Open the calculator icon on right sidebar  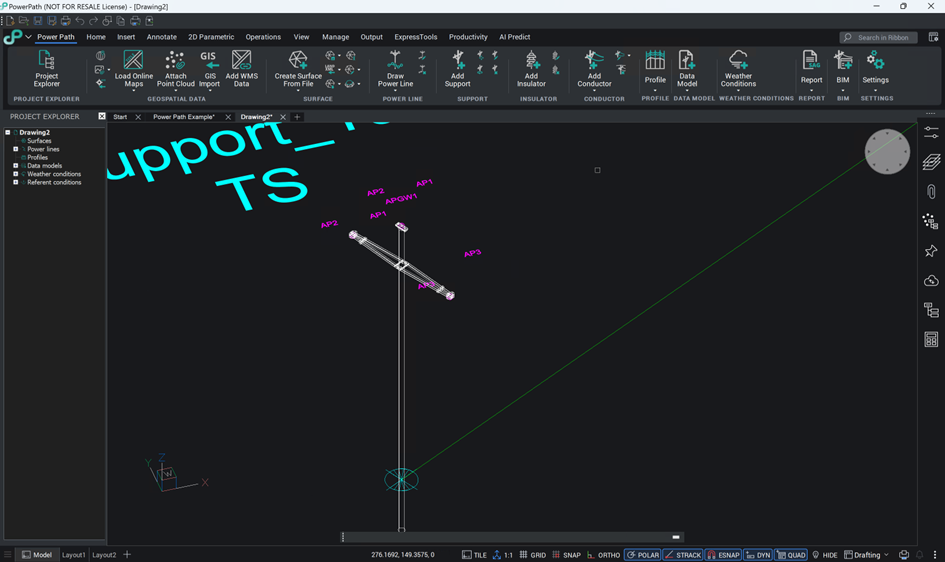pos(931,339)
